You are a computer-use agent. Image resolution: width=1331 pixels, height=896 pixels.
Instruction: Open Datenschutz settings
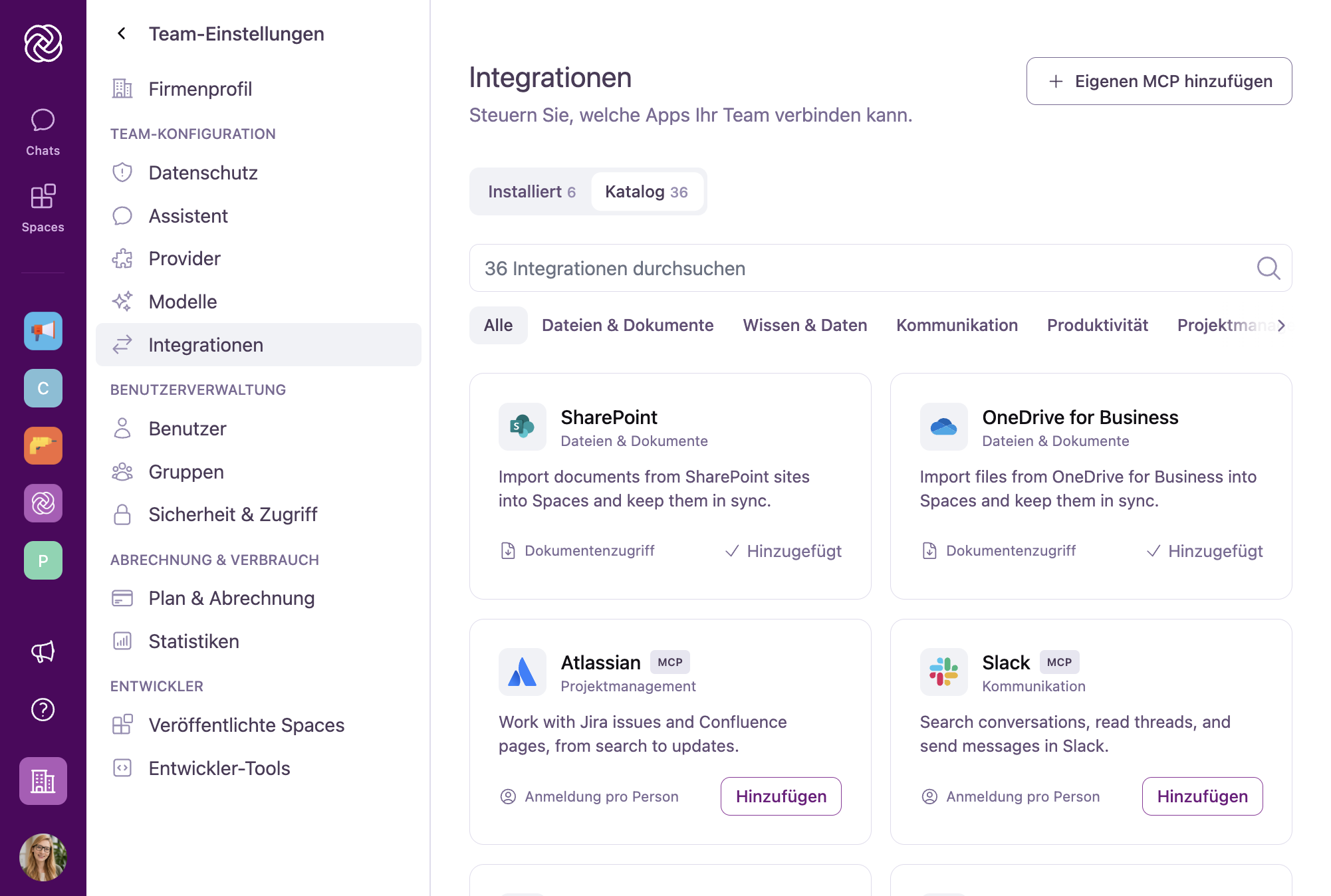click(x=259, y=173)
